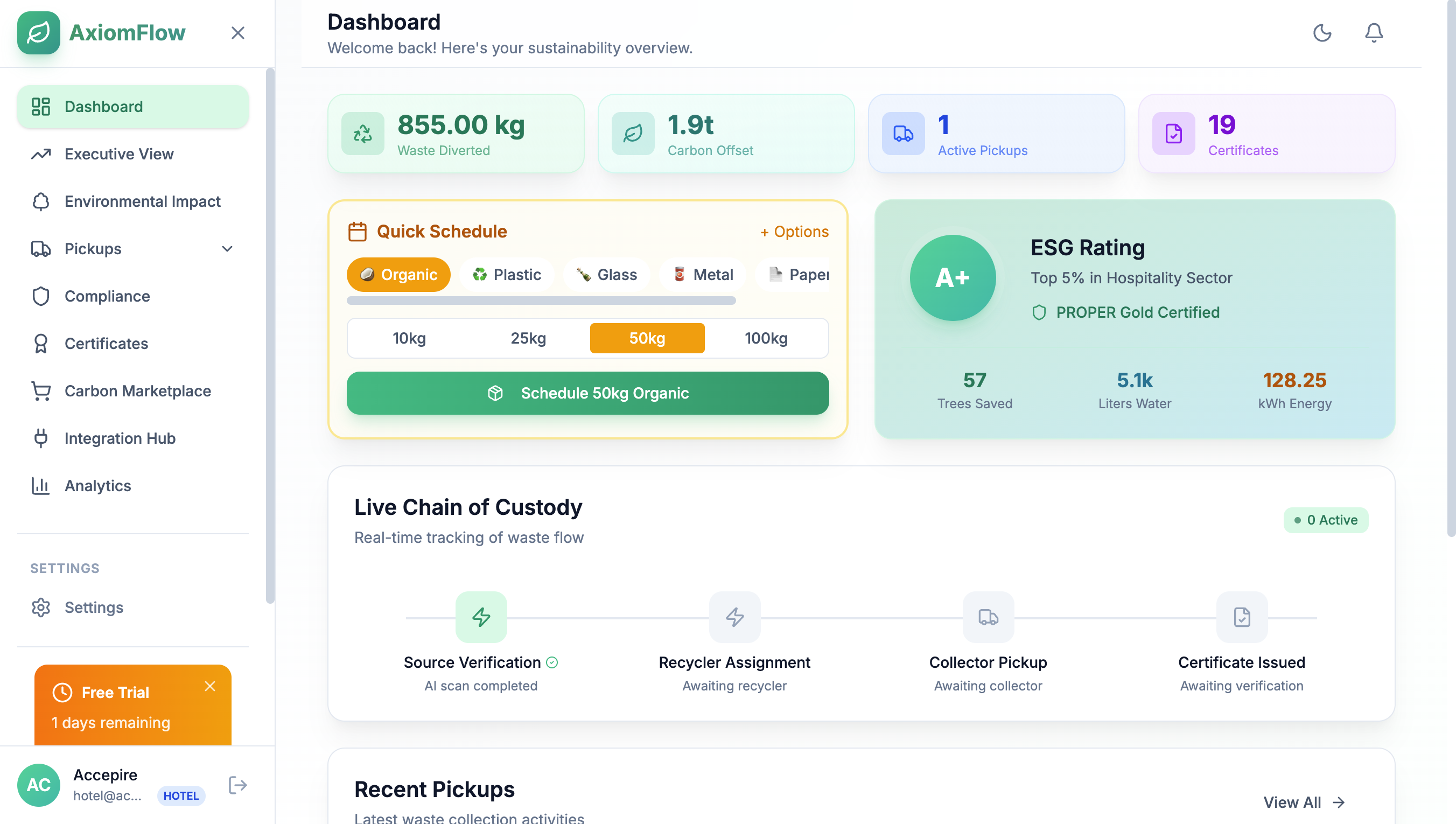
Task: Choose the 50kg weight option
Action: 647,338
